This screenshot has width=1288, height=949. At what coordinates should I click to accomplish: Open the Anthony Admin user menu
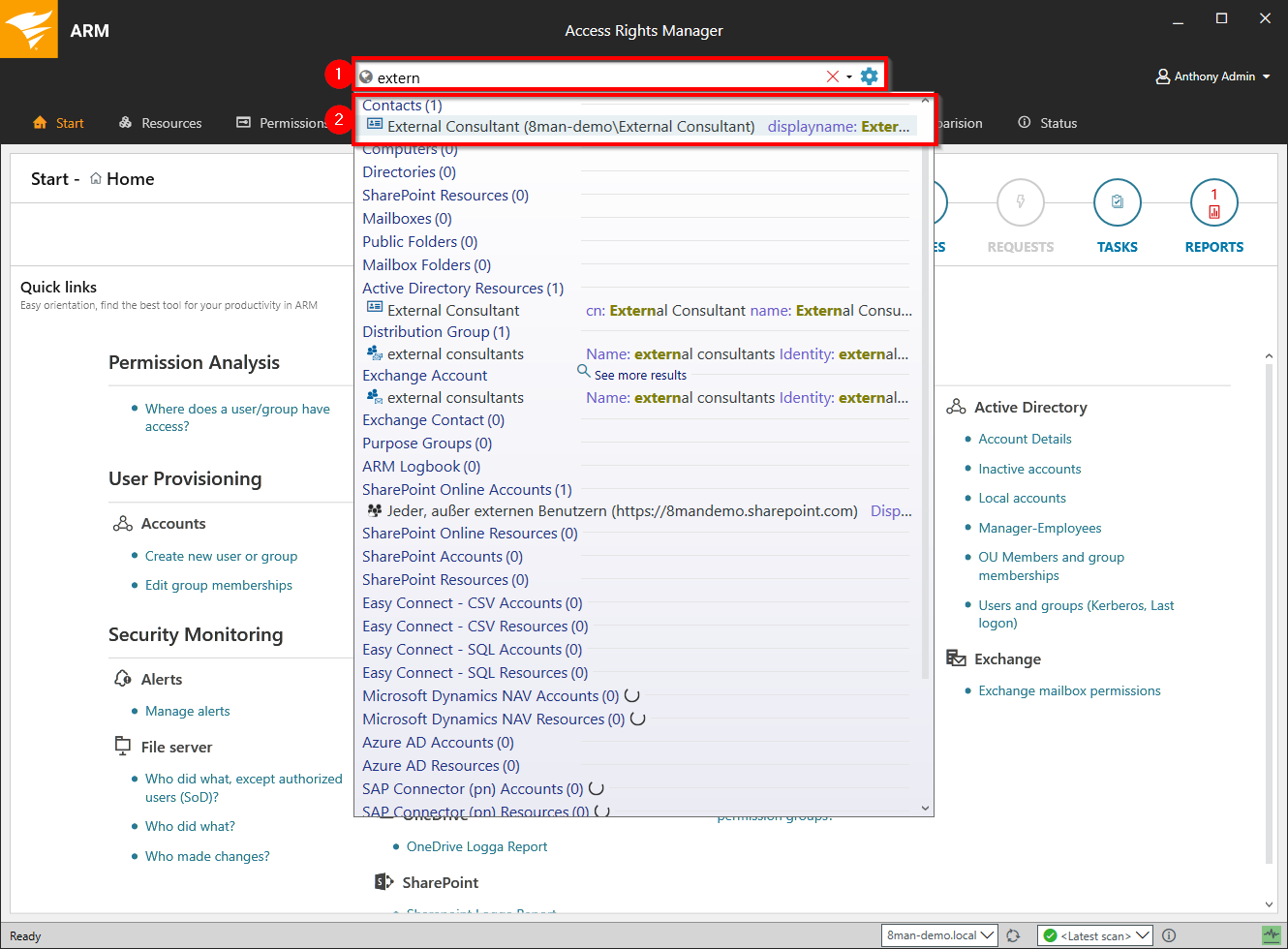pos(1212,77)
